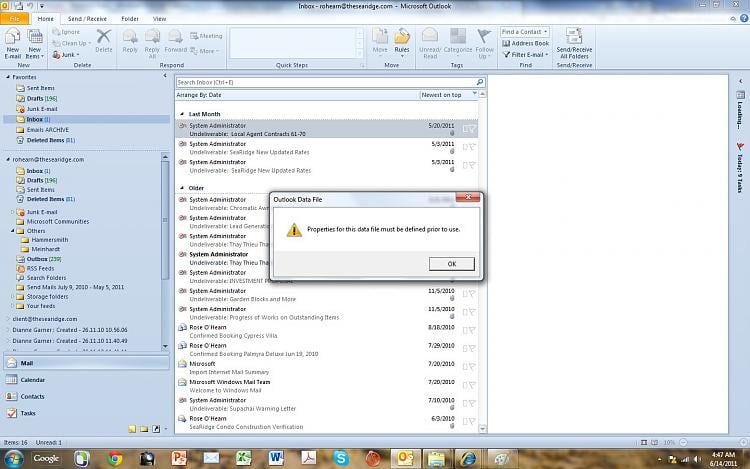
Task: Click the message list scroll-down arrow
Action: coord(482,429)
